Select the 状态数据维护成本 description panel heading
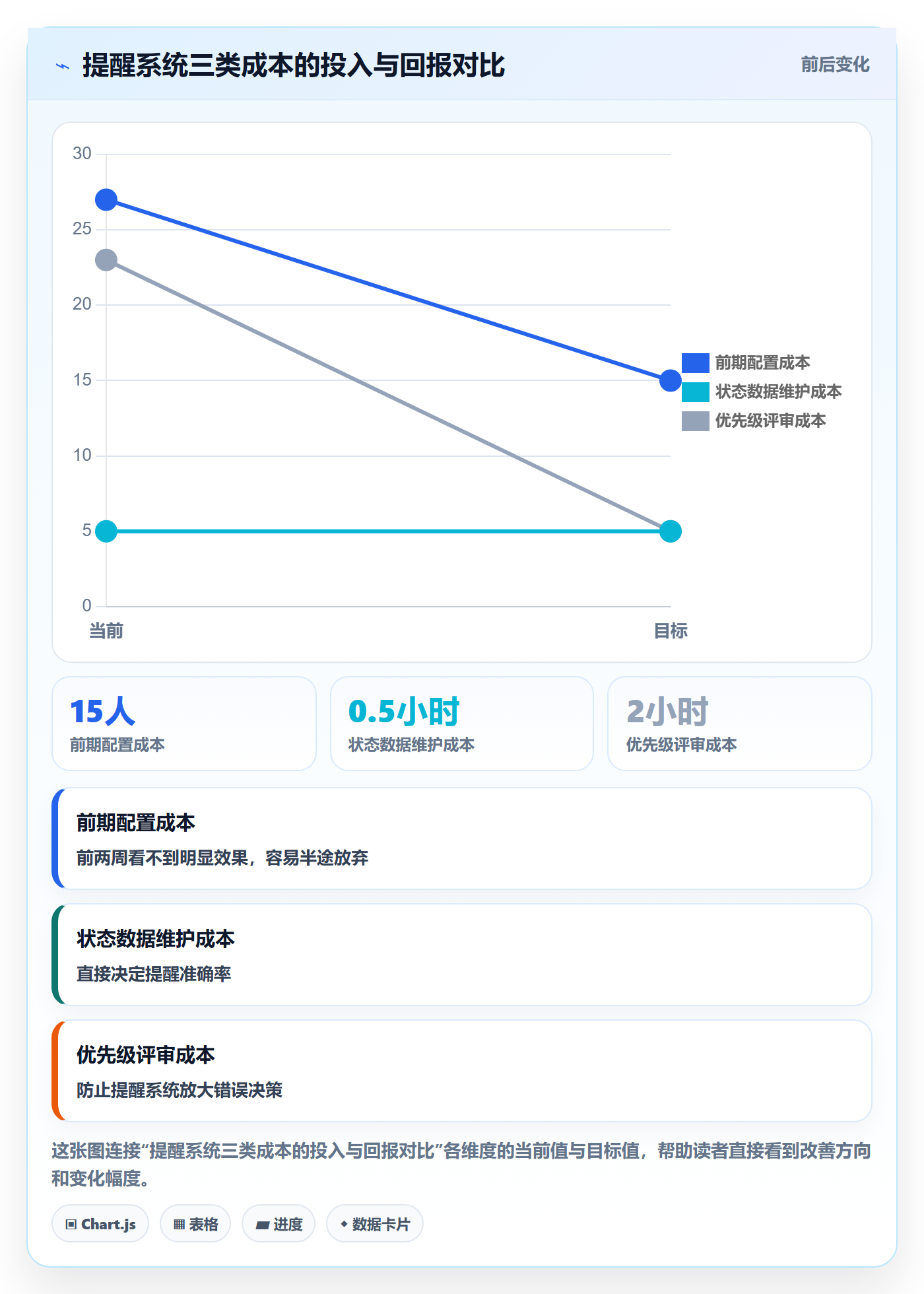The width and height of the screenshot is (924, 1294). coord(156,939)
